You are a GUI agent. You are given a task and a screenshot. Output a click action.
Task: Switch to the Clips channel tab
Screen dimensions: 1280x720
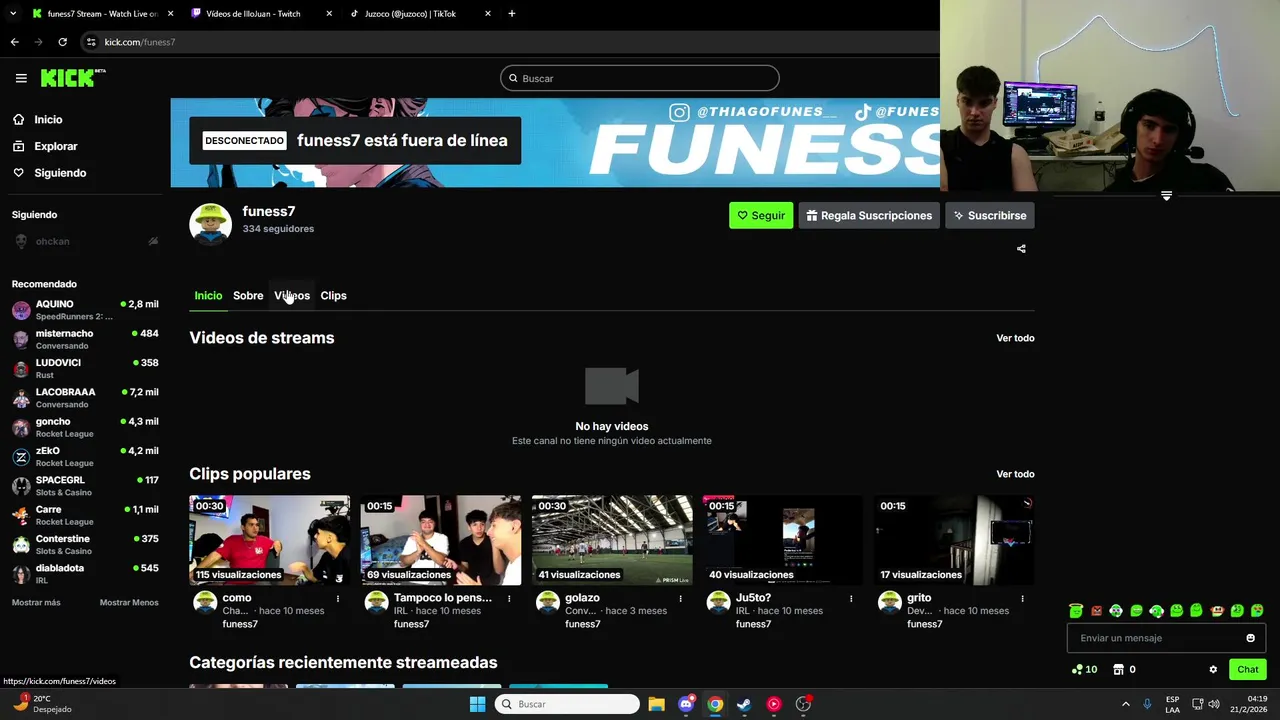(x=333, y=296)
